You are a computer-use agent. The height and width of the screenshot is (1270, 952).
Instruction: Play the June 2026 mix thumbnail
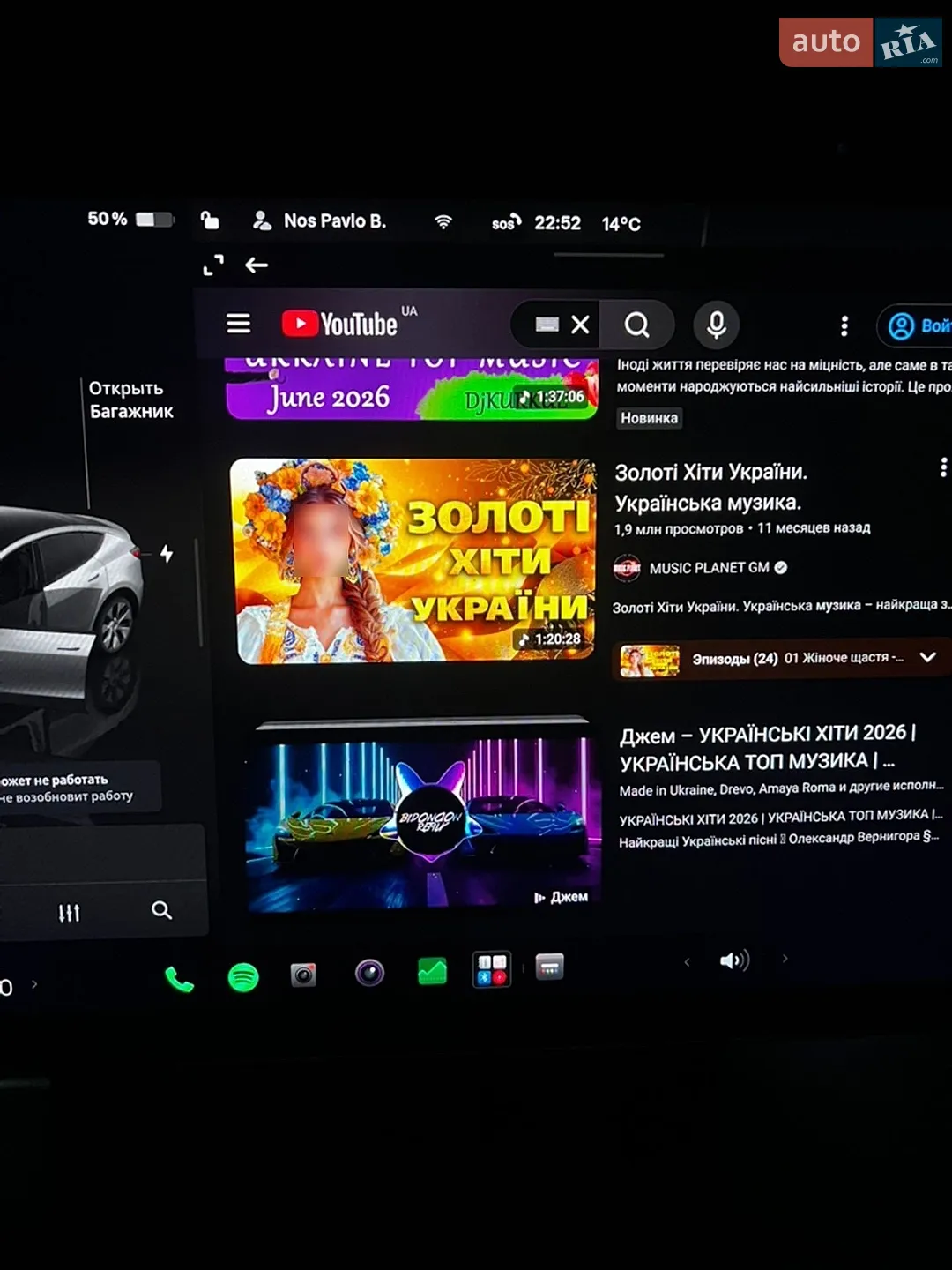(412, 389)
